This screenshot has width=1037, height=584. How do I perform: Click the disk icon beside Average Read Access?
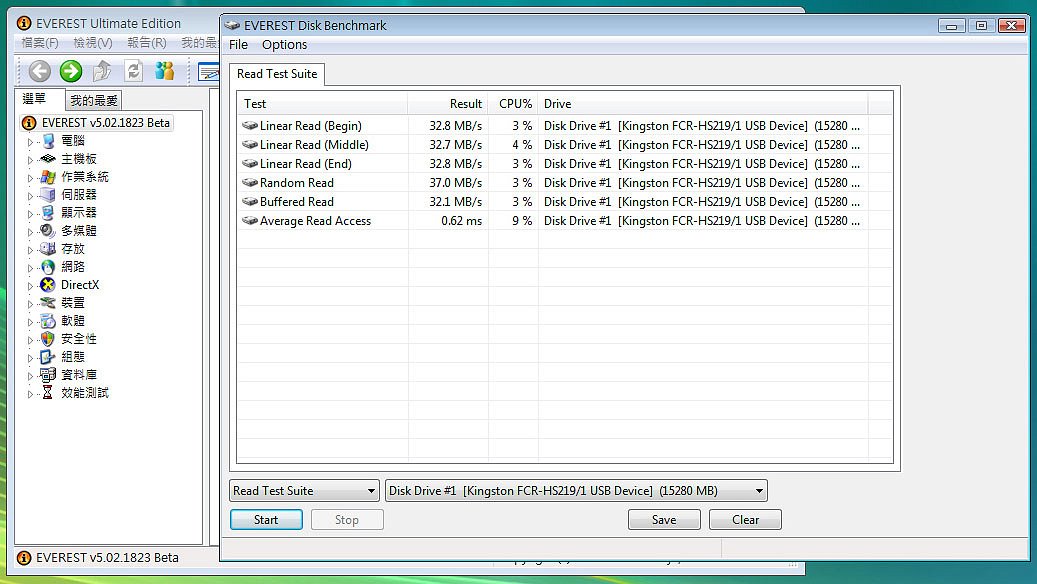pyautogui.click(x=250, y=221)
